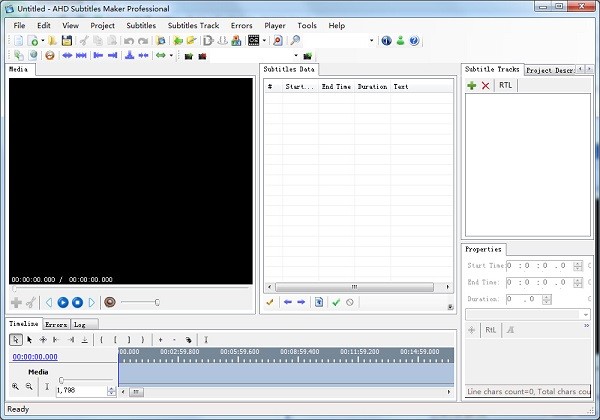
Task: Click the zoom in magnifier in timeline
Action: (x=16, y=386)
